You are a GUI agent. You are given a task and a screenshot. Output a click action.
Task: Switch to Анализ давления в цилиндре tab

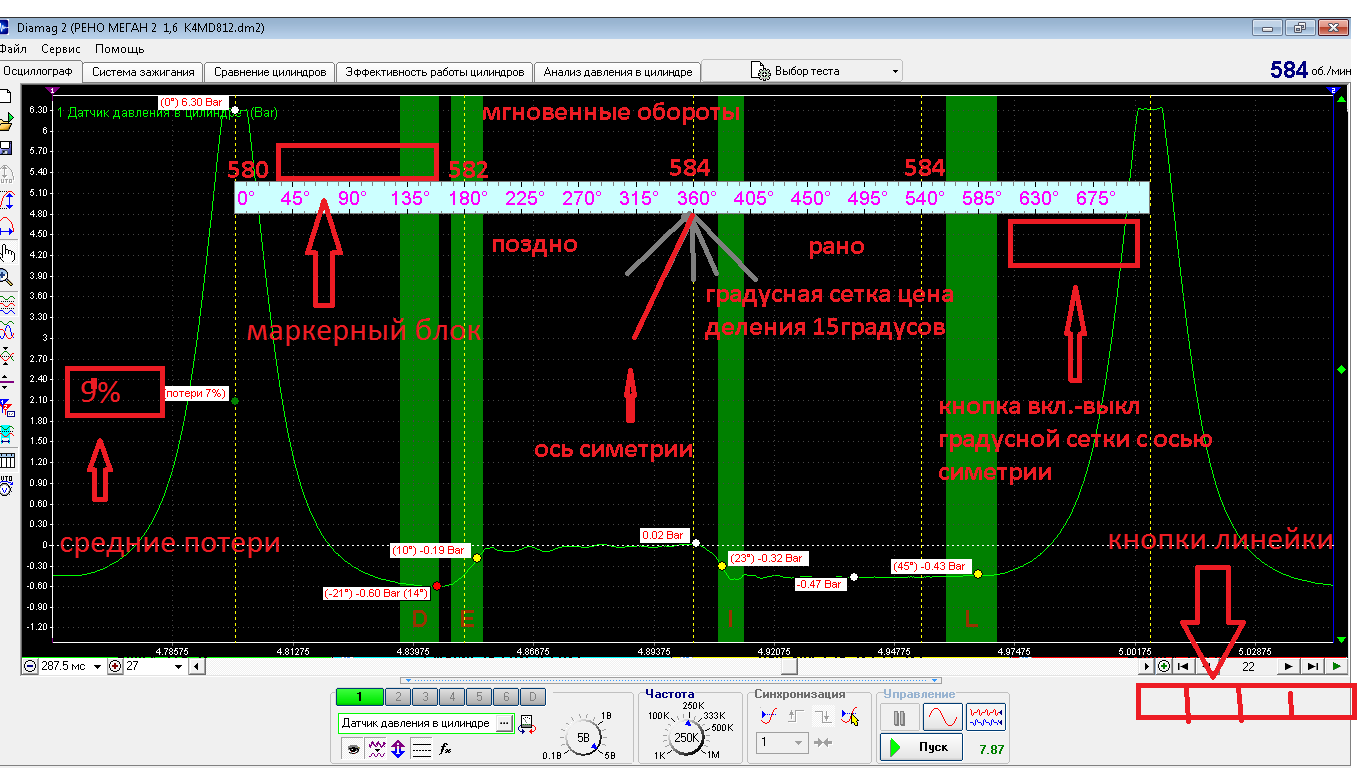[618, 72]
